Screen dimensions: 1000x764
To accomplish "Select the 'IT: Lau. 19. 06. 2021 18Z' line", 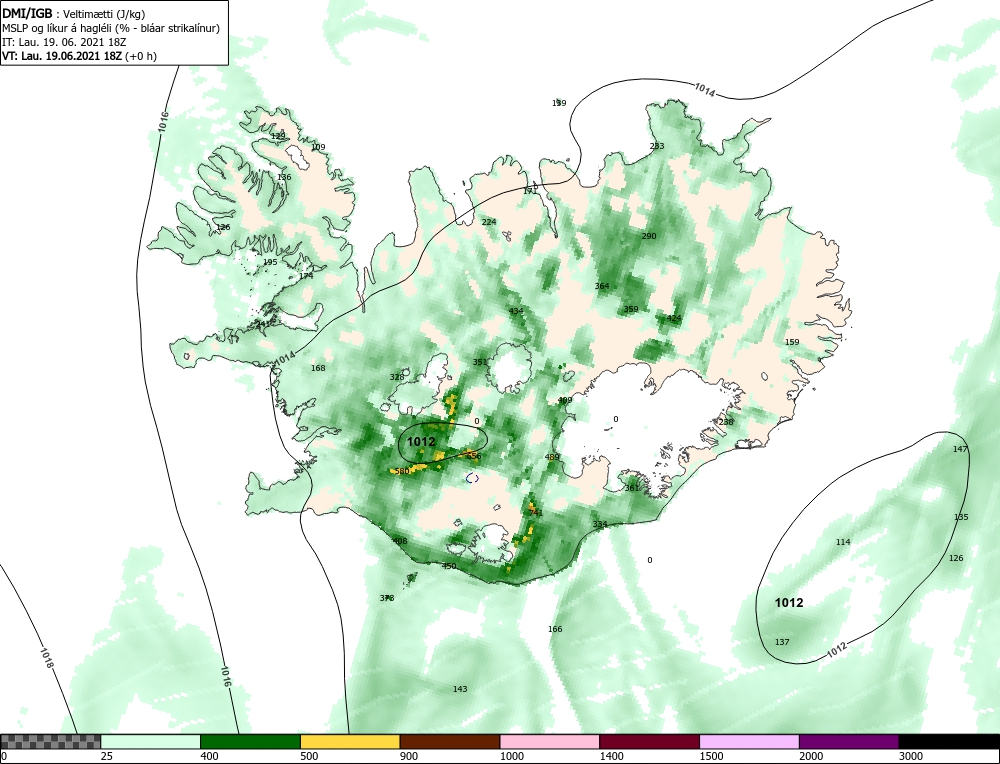I will click(x=64, y=42).
